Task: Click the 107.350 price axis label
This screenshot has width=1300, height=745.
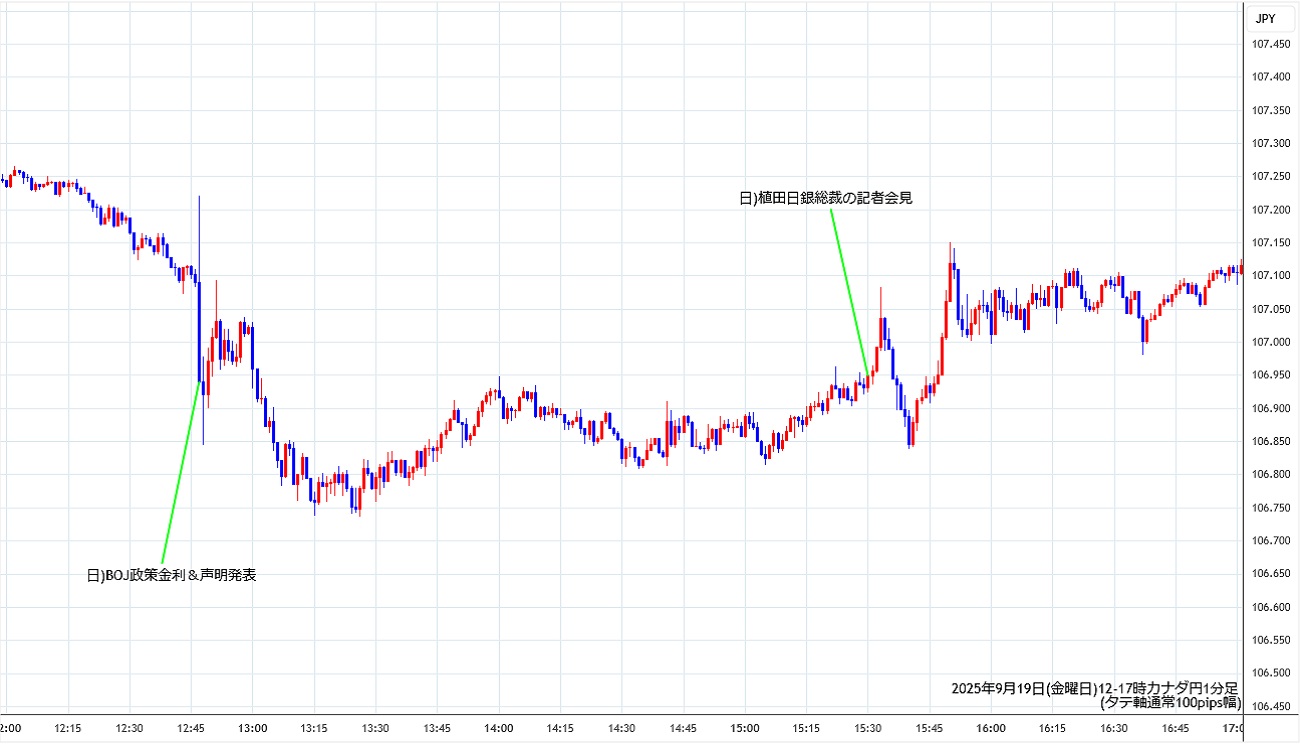Action: point(1271,109)
